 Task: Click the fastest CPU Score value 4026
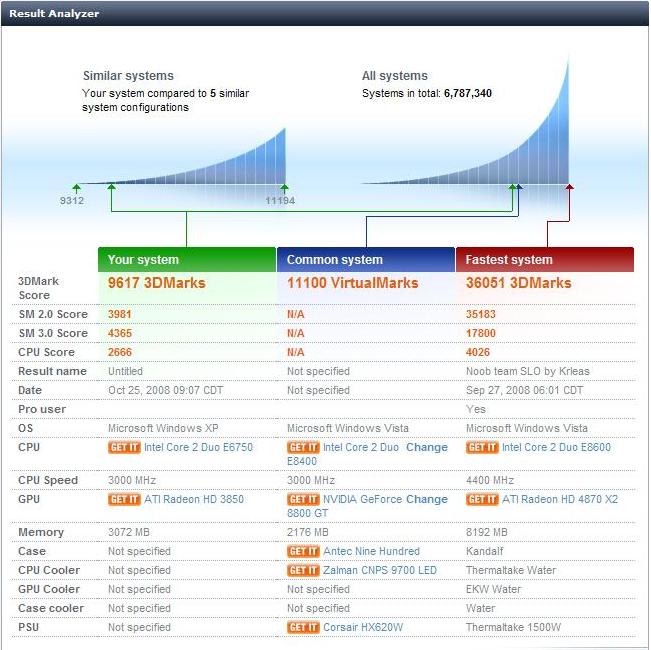(478, 352)
